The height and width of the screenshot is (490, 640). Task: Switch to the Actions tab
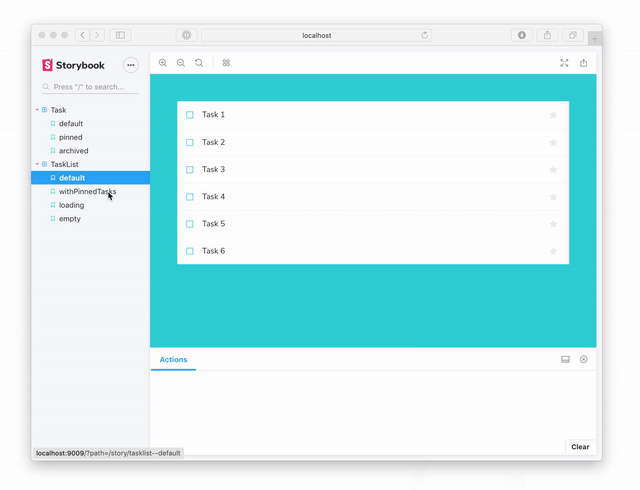pos(173,359)
